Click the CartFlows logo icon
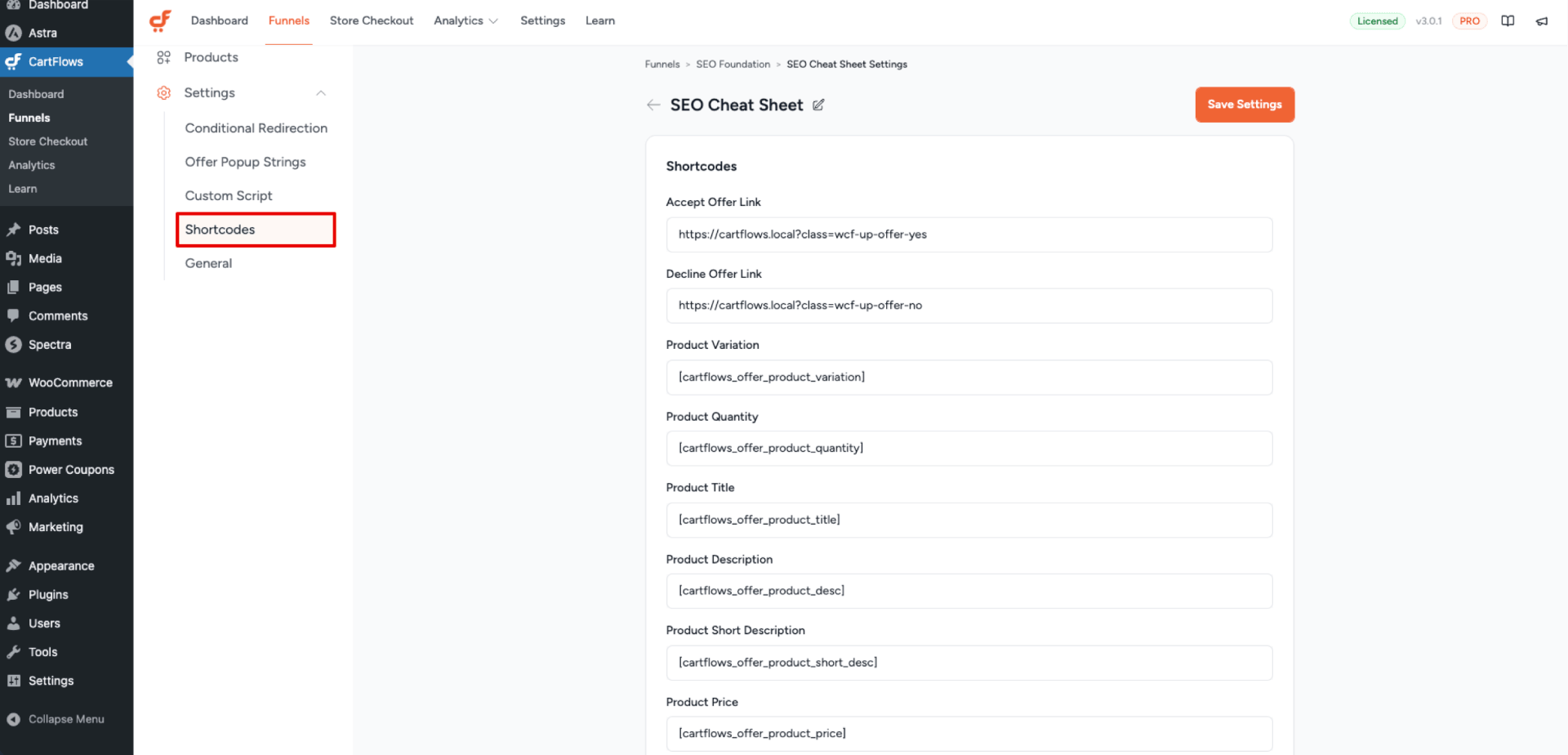1568x755 pixels. click(160, 20)
